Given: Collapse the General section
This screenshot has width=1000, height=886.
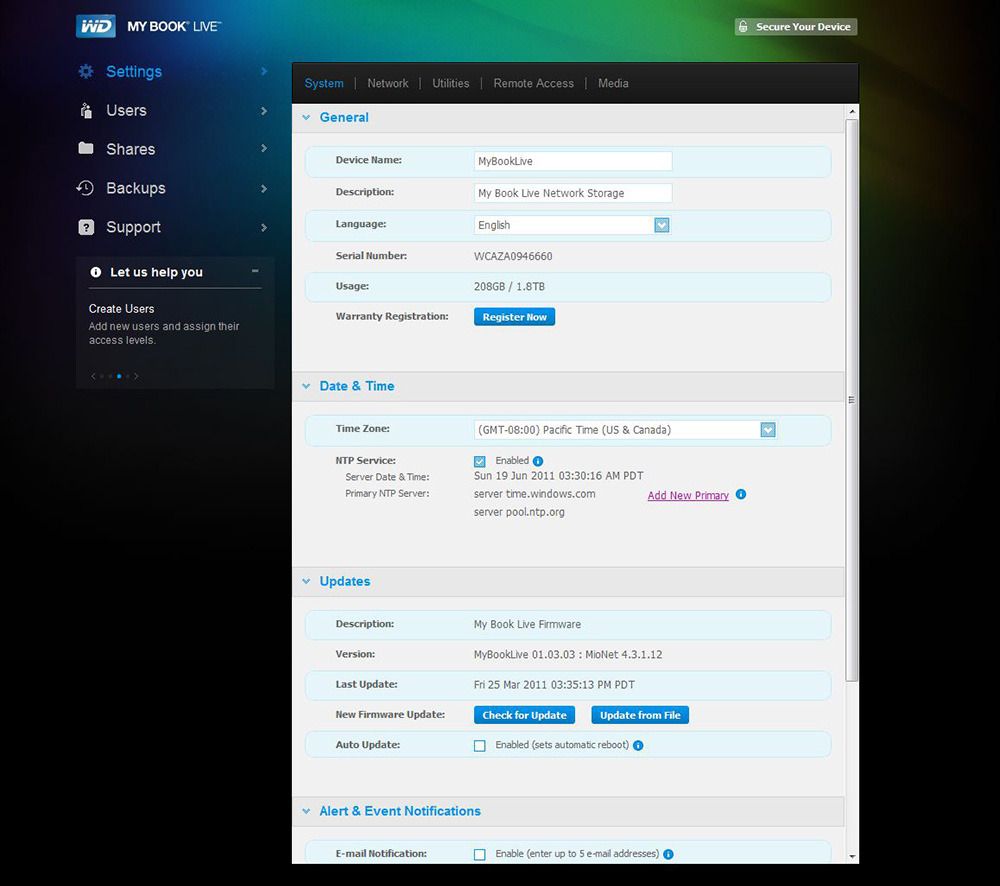Looking at the screenshot, I should (306, 117).
